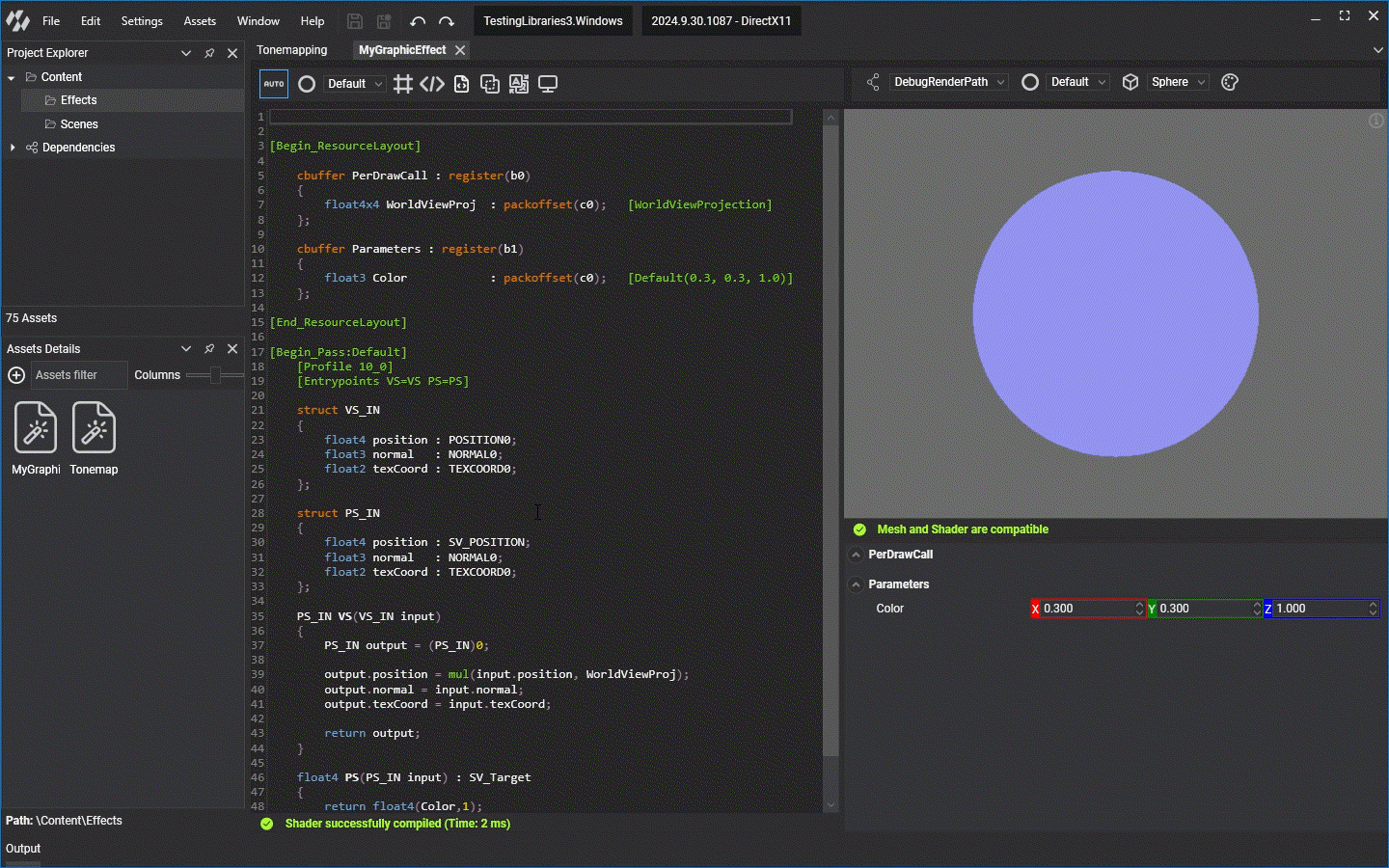Click the redo arrow in the top bar
The height and width of the screenshot is (868, 1389).
(447, 21)
